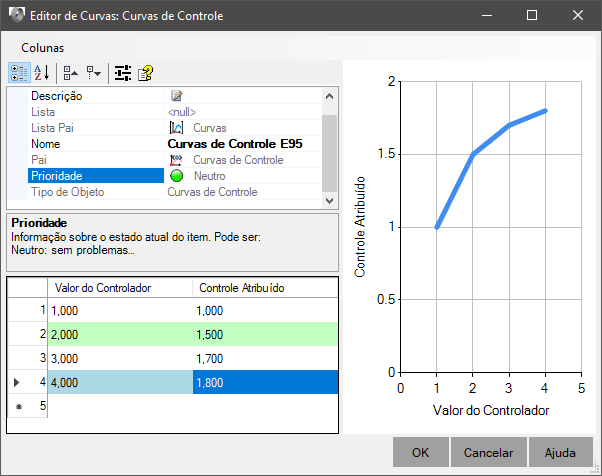Click row header number 2
The image size is (602, 476).
(28, 334)
